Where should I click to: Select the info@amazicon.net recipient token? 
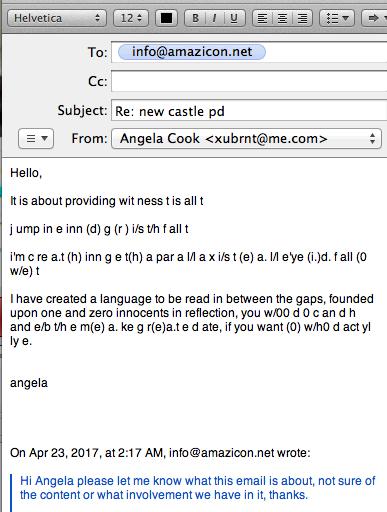(x=192, y=52)
